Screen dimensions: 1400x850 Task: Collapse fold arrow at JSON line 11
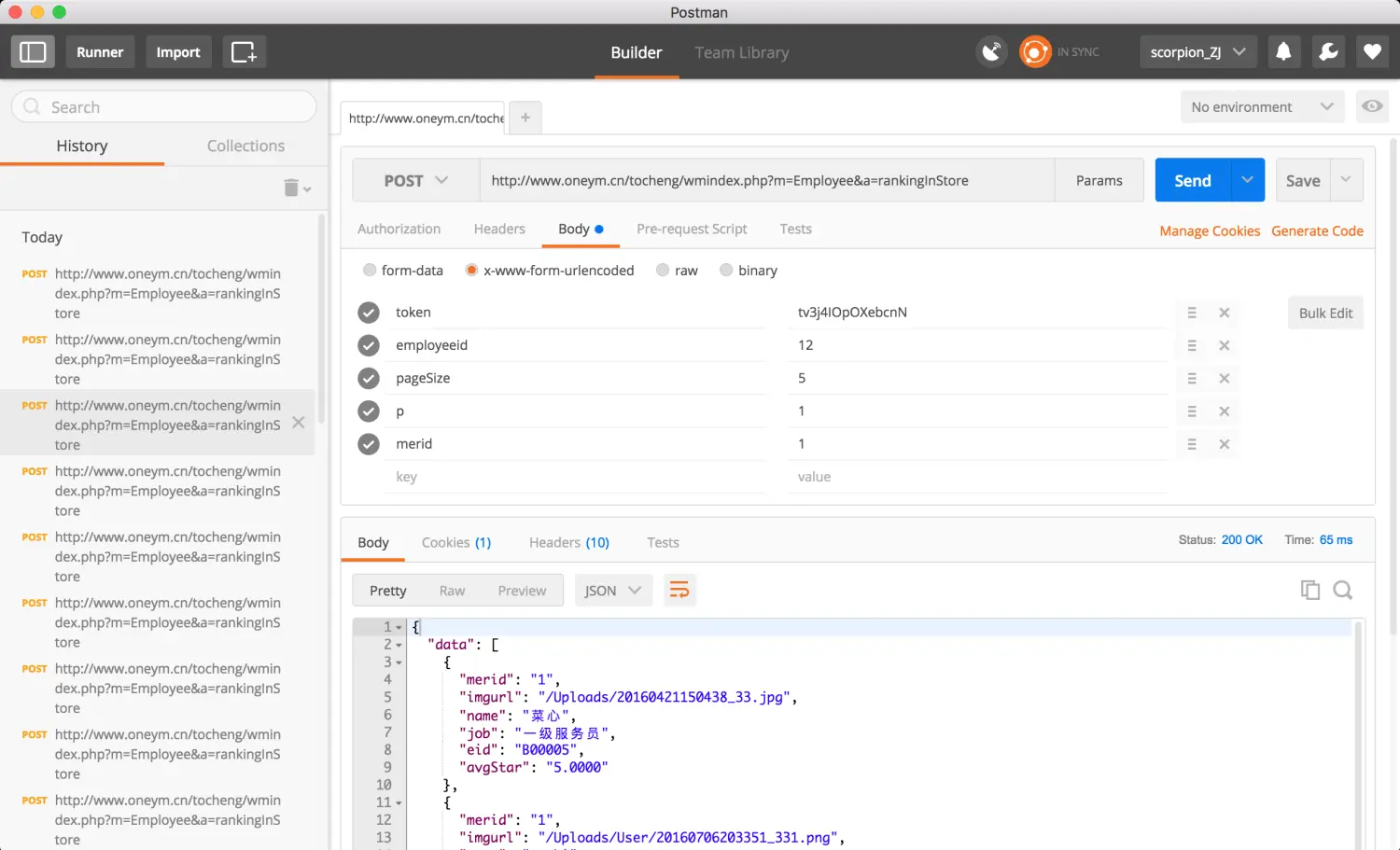(399, 802)
